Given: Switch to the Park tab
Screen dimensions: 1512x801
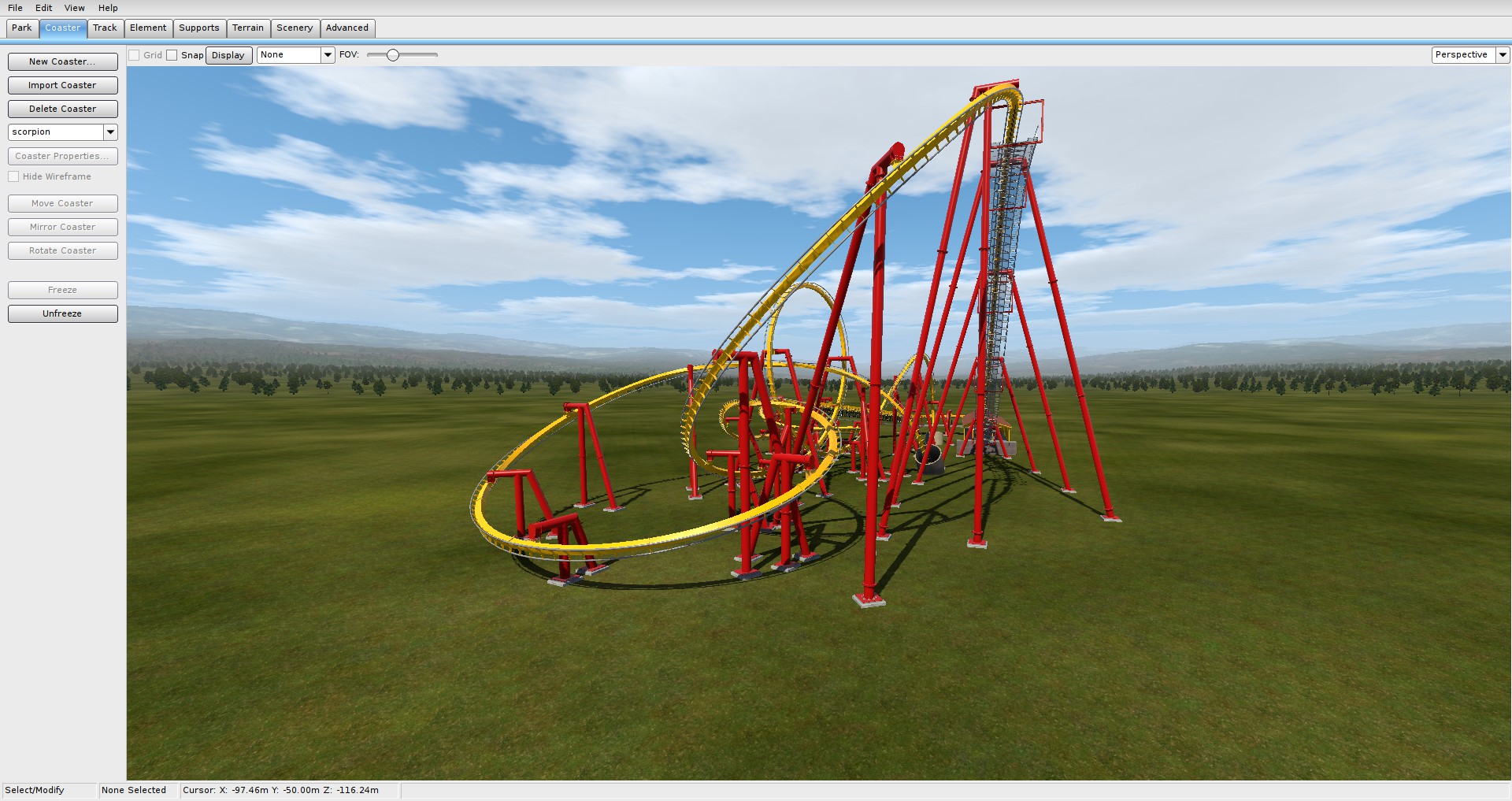Looking at the screenshot, I should coord(22,28).
